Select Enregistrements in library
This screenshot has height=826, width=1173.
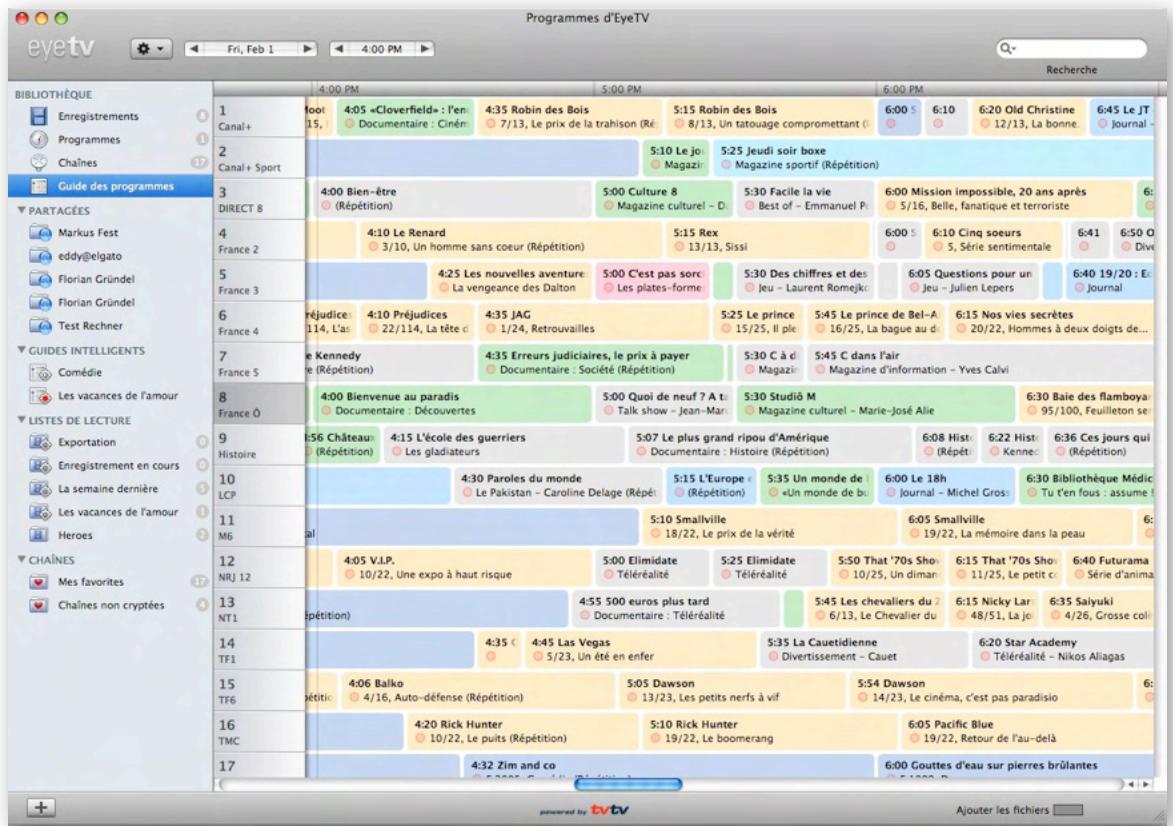tap(98, 116)
